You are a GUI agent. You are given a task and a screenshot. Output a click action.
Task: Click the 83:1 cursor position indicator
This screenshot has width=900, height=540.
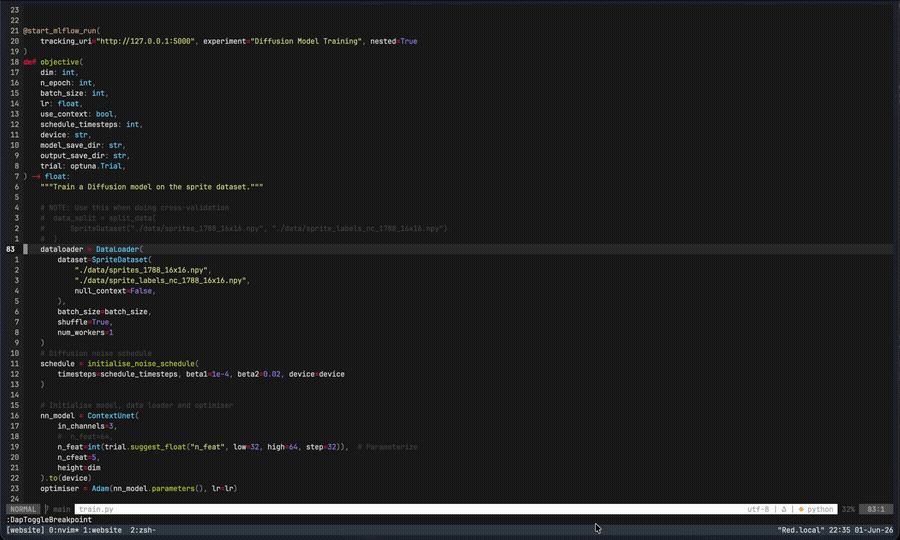click(x=876, y=509)
